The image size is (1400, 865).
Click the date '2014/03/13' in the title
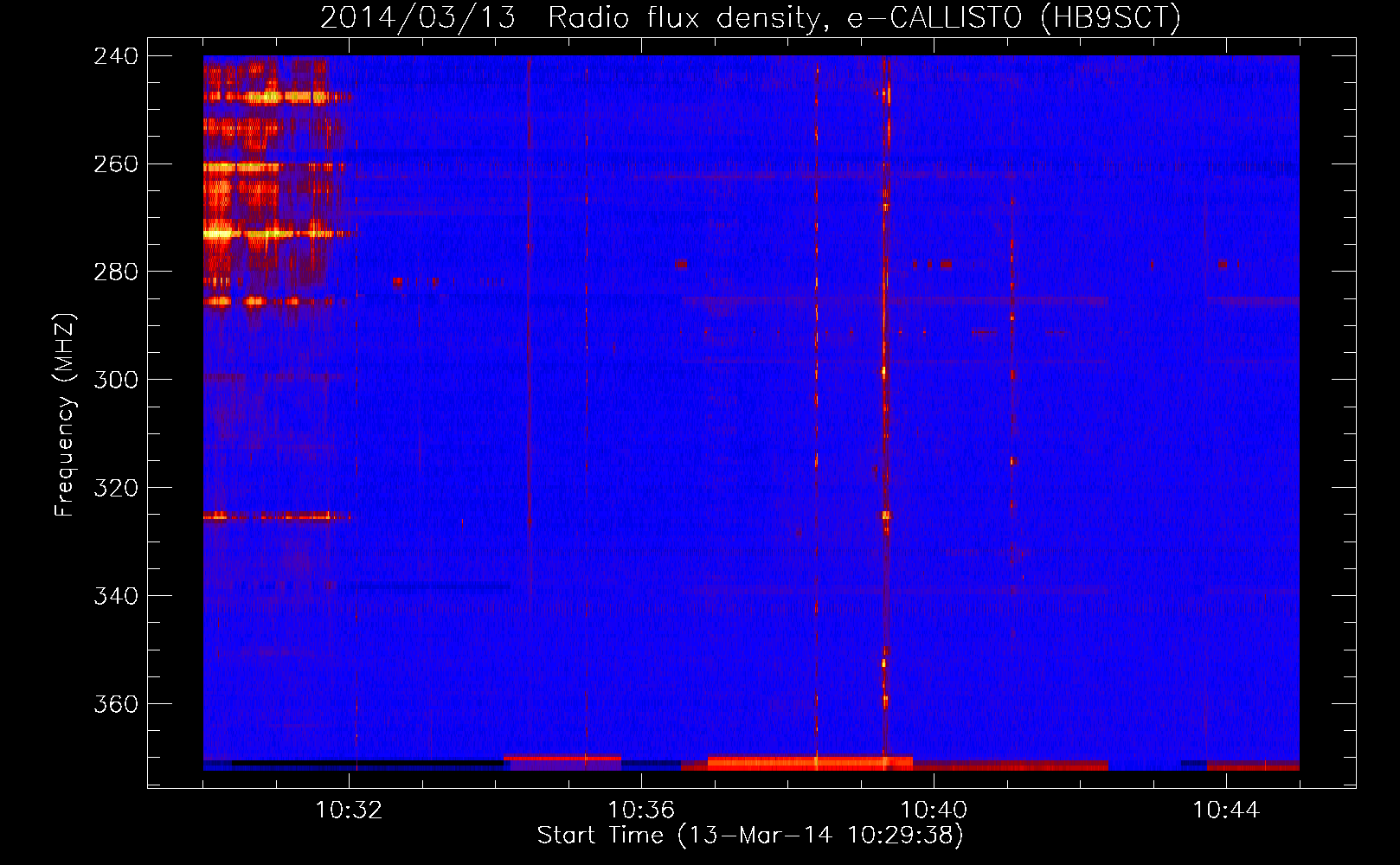pyautogui.click(x=418, y=17)
